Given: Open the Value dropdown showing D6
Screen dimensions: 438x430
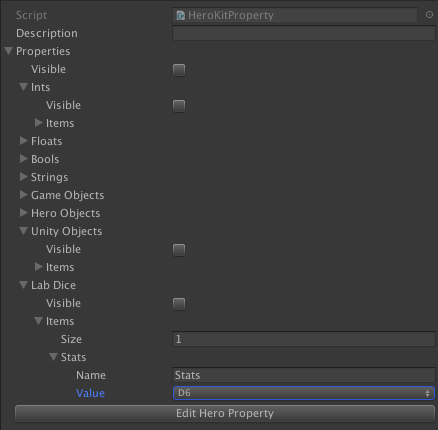Looking at the screenshot, I should point(304,393).
